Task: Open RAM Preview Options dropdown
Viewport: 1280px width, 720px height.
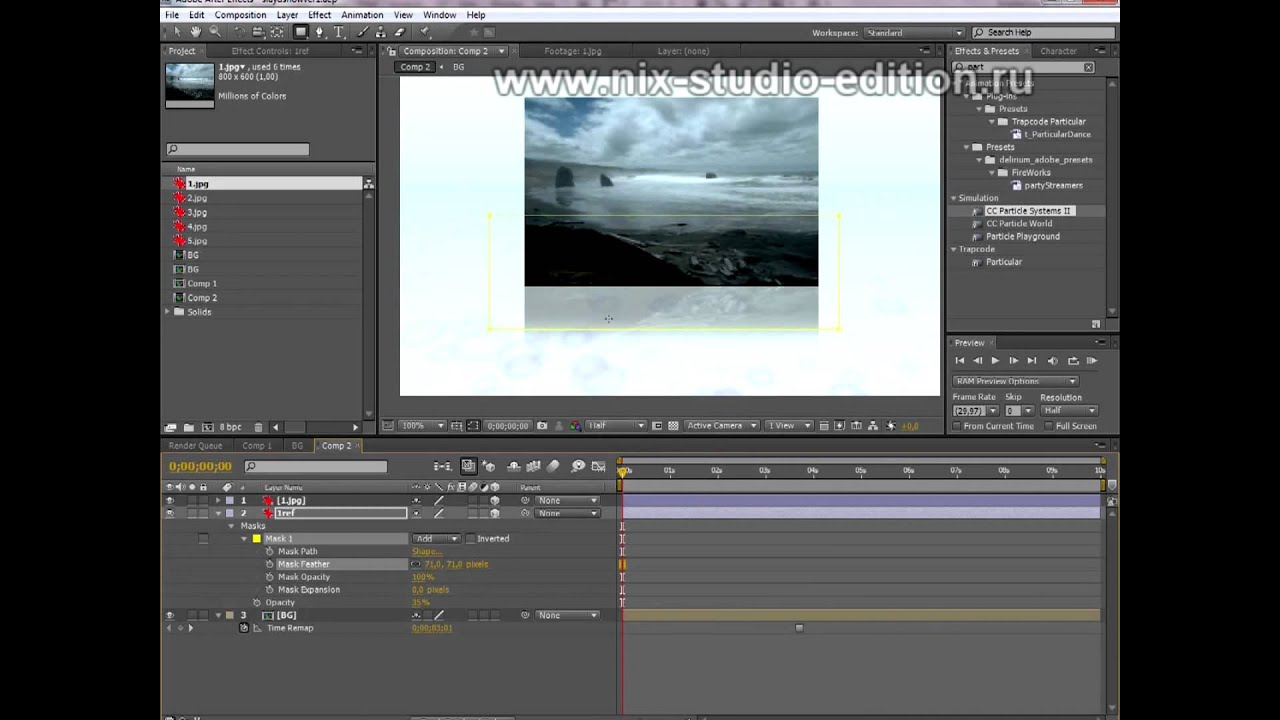Action: (x=1015, y=381)
